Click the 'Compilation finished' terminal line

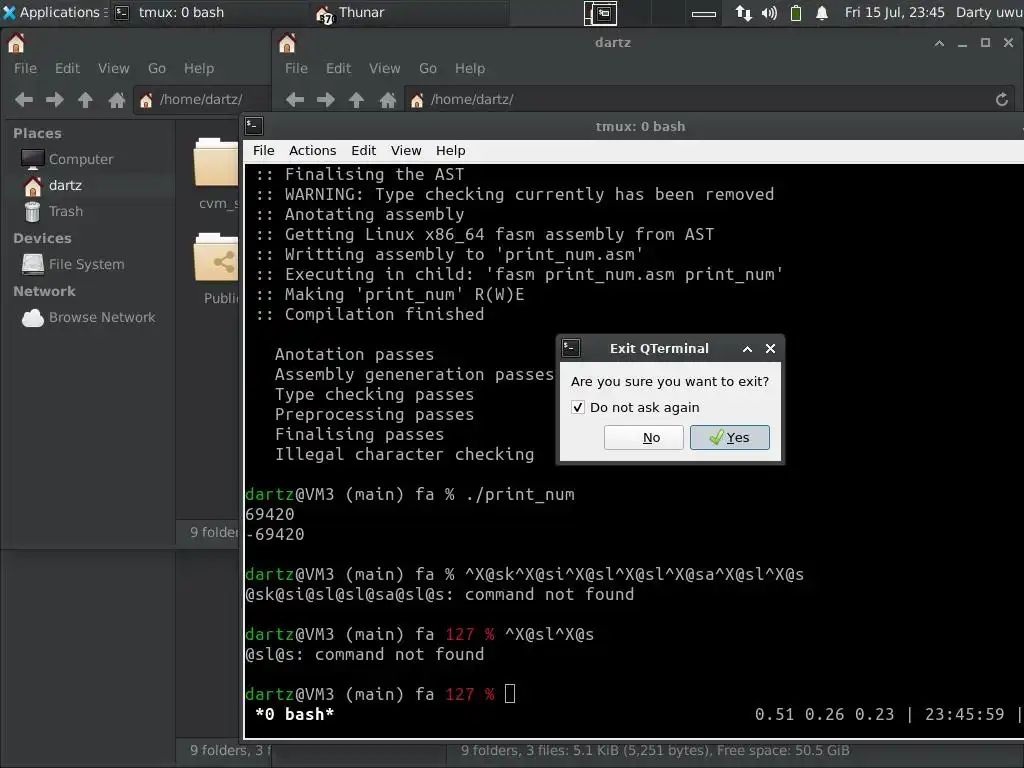pyautogui.click(x=385, y=314)
